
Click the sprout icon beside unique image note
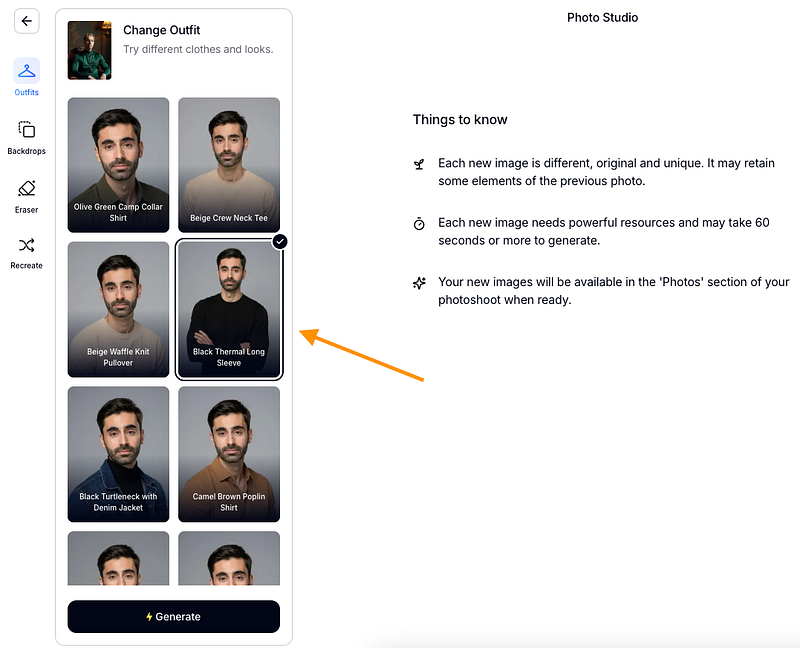pyautogui.click(x=419, y=164)
